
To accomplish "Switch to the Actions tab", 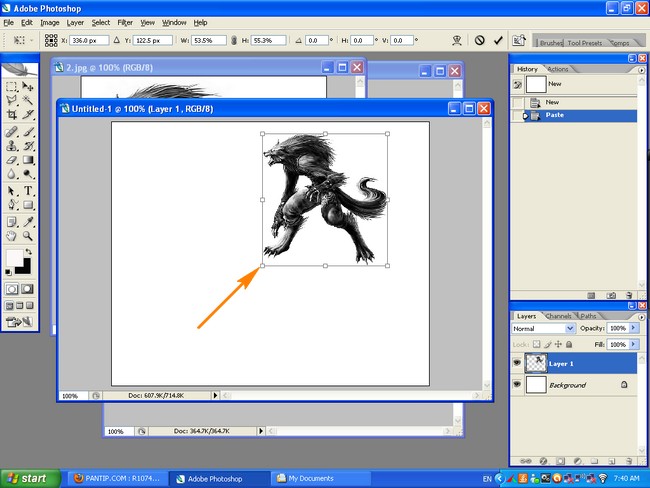I will (x=558, y=69).
